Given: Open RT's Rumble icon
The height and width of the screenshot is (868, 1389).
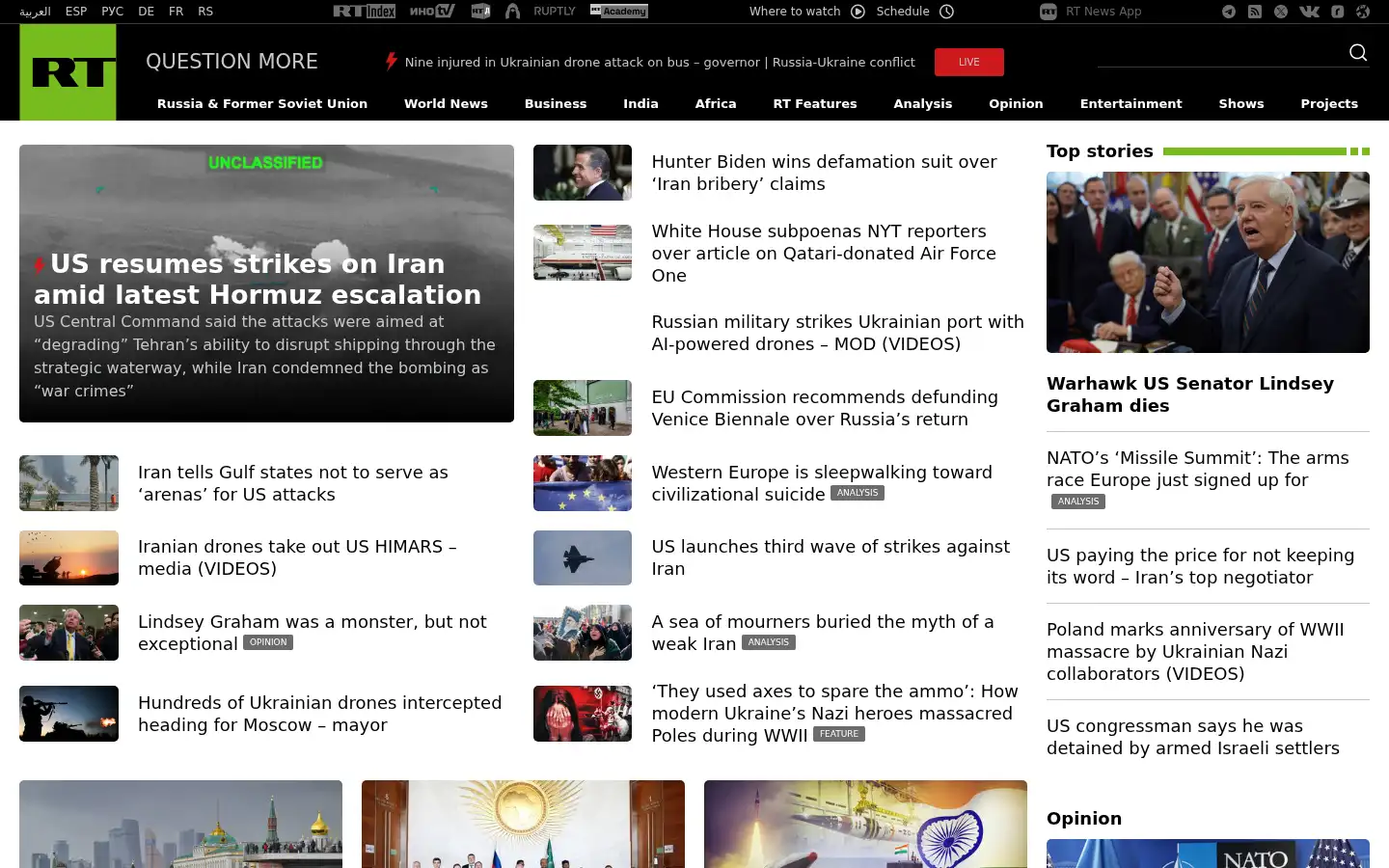Looking at the screenshot, I should point(1338,12).
